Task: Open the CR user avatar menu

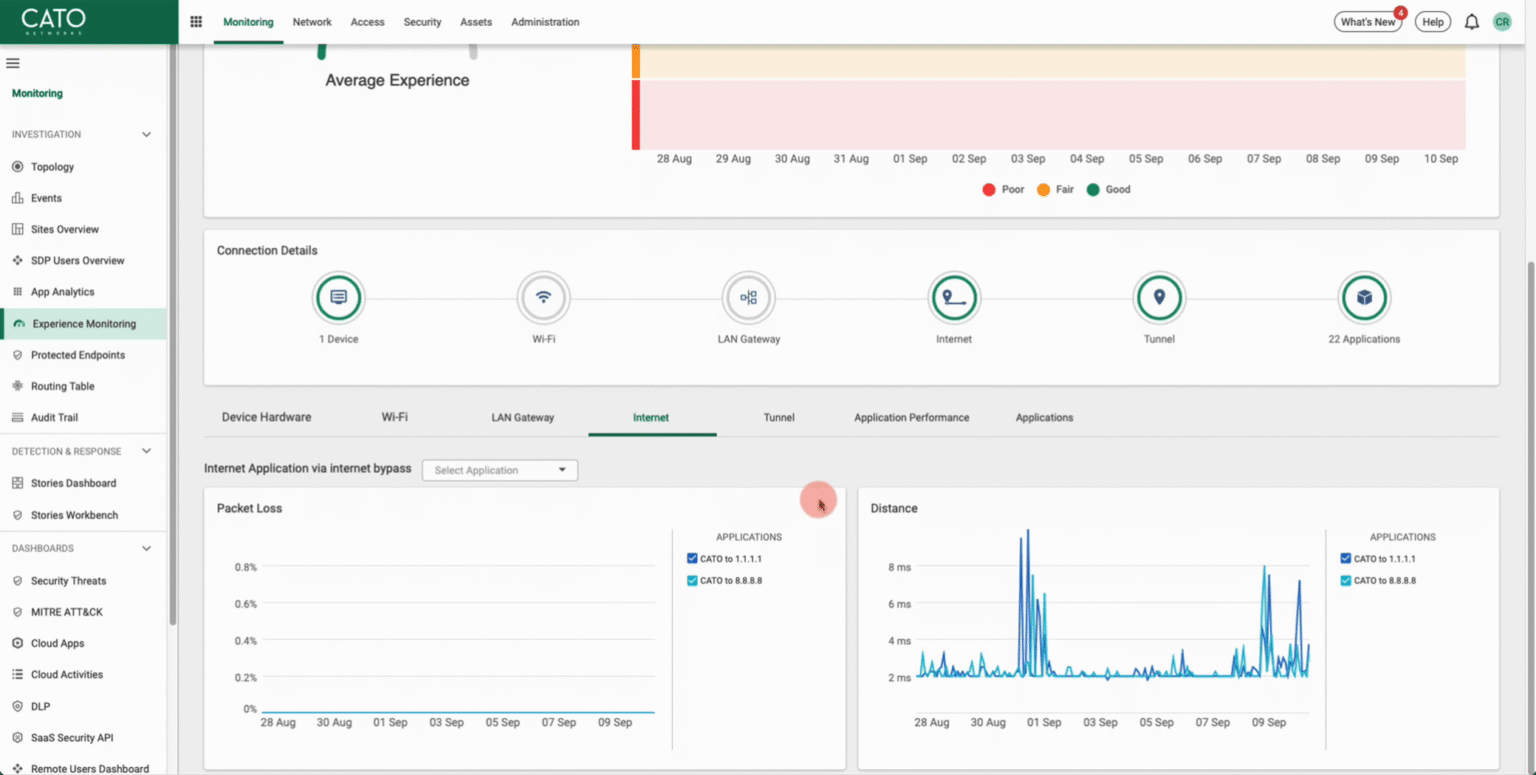Action: pyautogui.click(x=1501, y=22)
